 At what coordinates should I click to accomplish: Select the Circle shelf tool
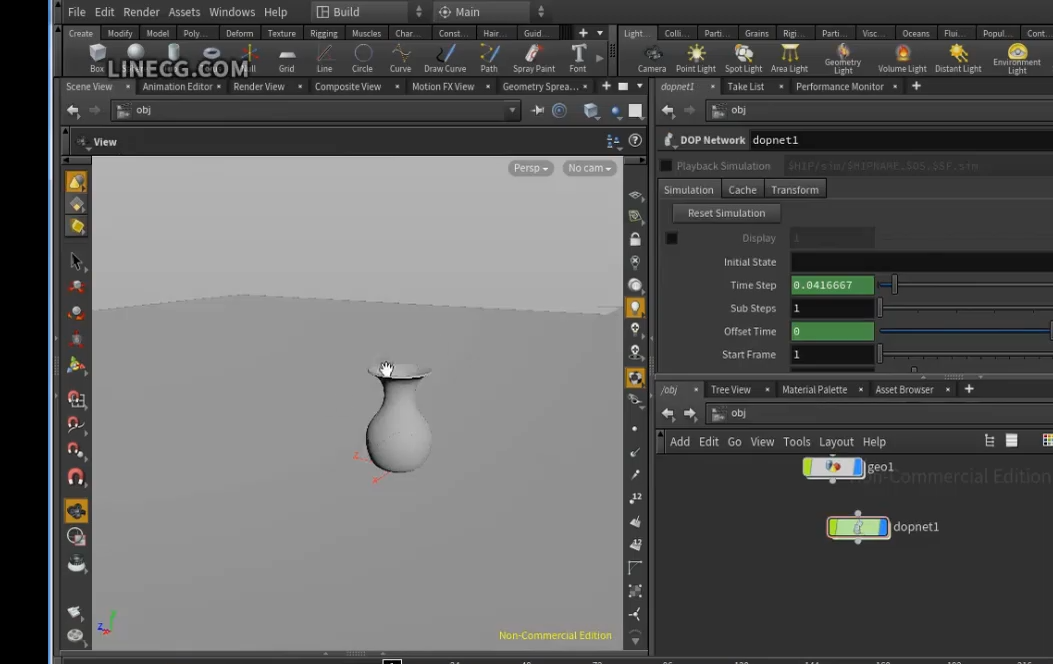pos(363,58)
